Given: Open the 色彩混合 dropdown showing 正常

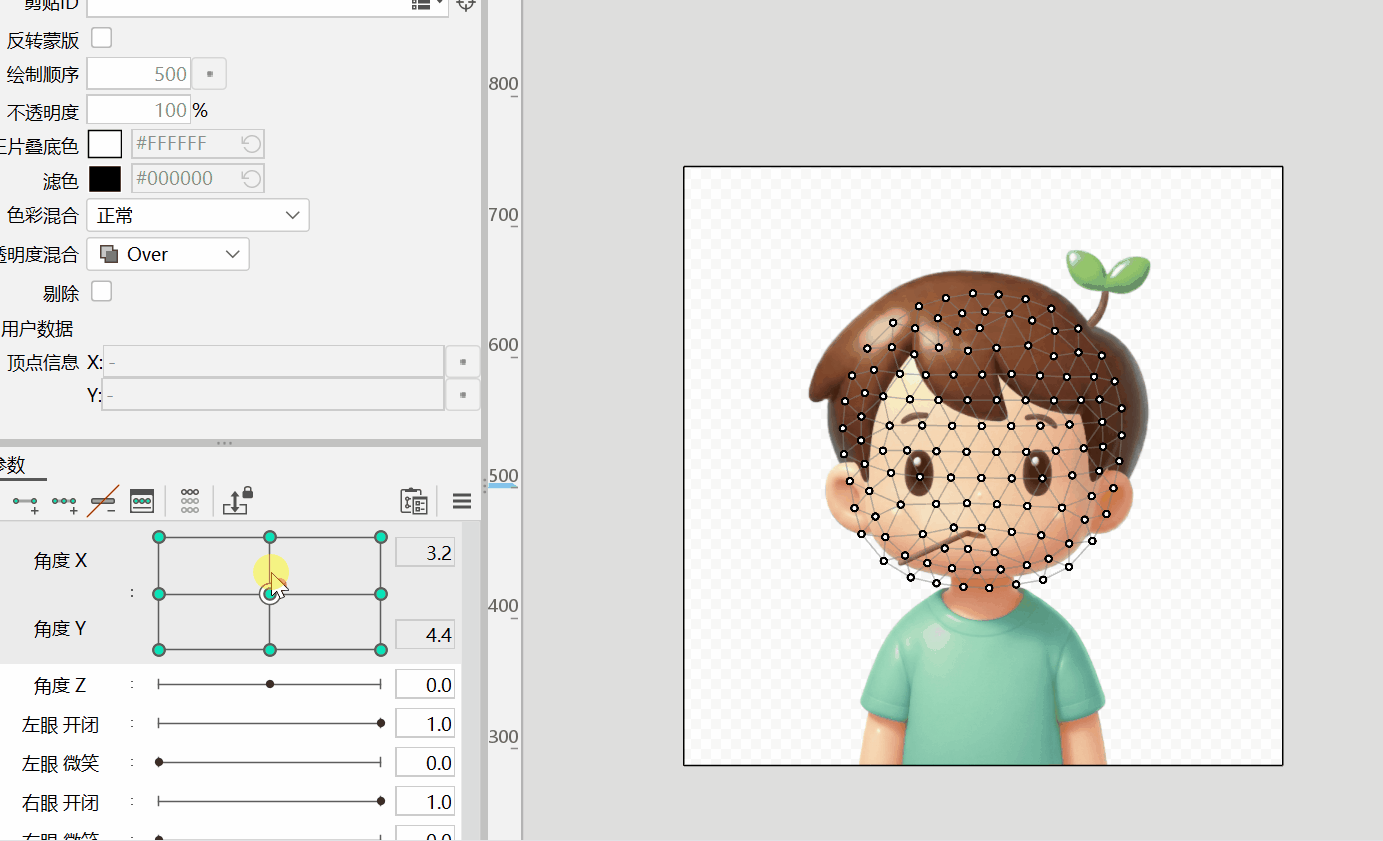Looking at the screenshot, I should [197, 215].
